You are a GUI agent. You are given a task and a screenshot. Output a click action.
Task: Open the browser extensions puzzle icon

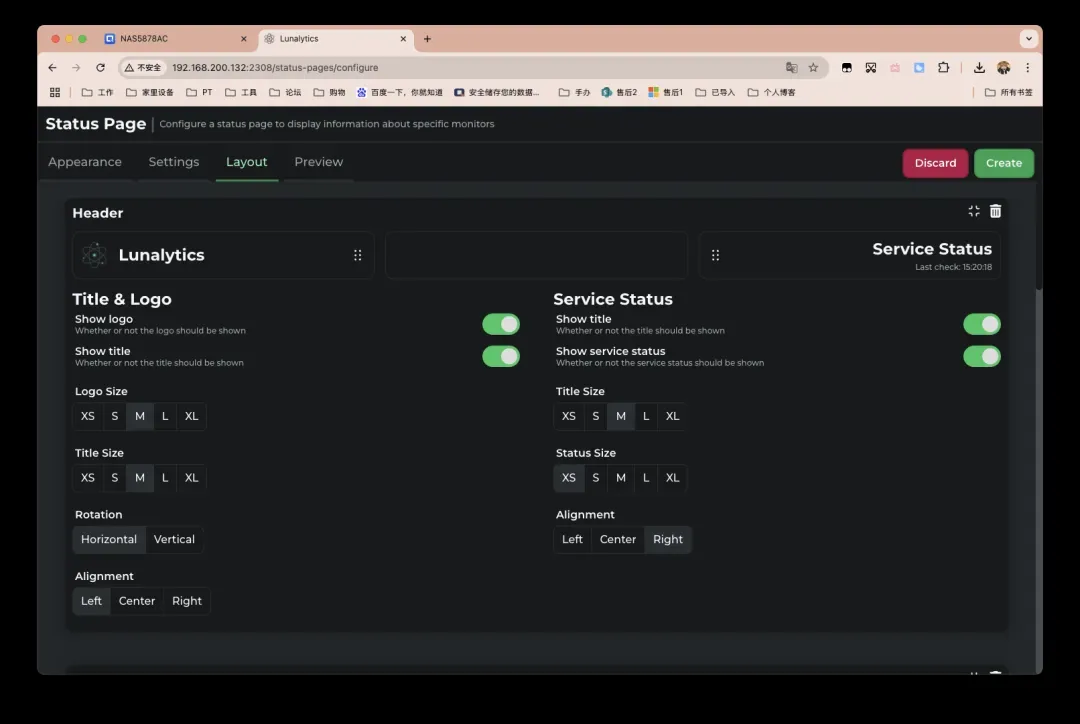coord(943,67)
